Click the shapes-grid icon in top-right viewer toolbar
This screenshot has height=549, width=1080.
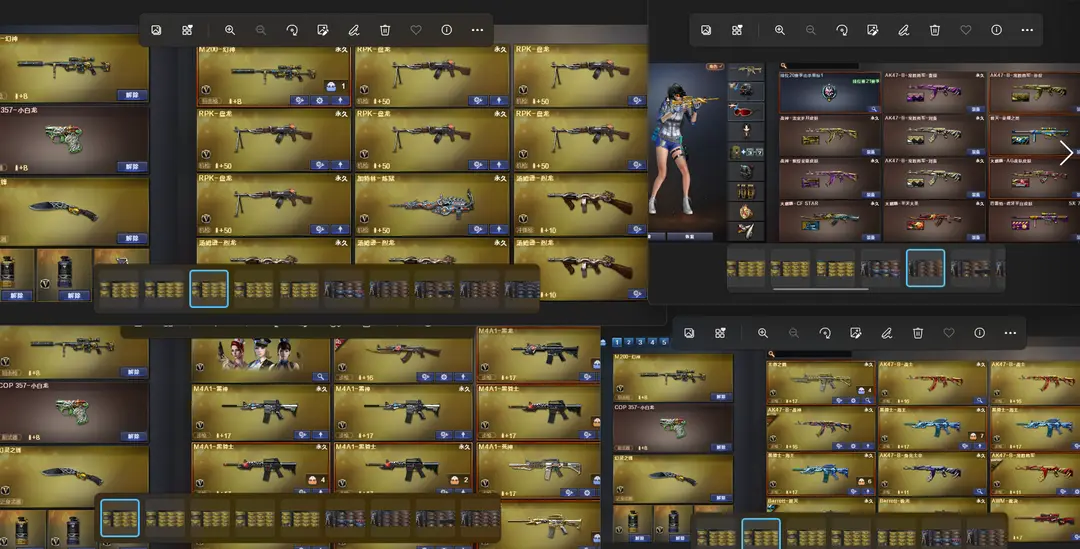pos(737,30)
